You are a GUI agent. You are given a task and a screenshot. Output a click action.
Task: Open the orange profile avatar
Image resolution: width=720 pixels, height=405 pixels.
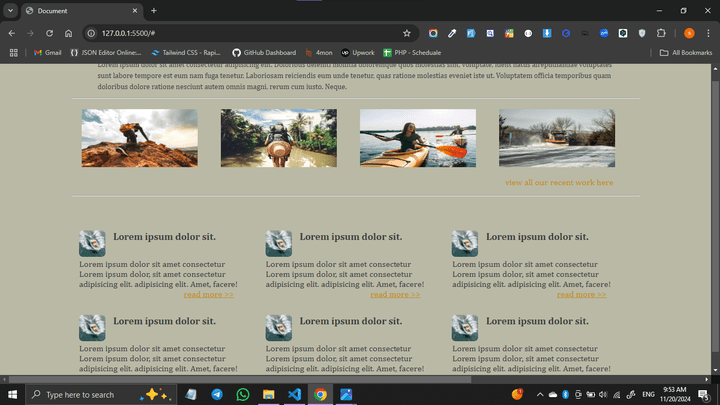689,33
